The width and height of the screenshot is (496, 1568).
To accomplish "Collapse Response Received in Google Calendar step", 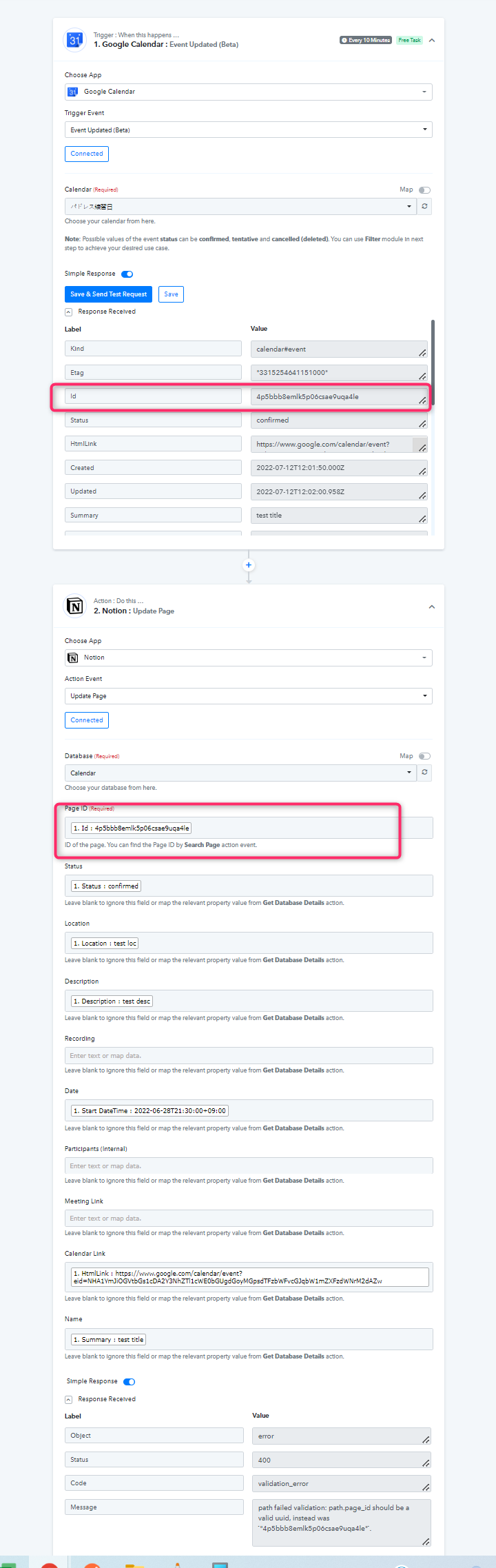I will (x=68, y=312).
